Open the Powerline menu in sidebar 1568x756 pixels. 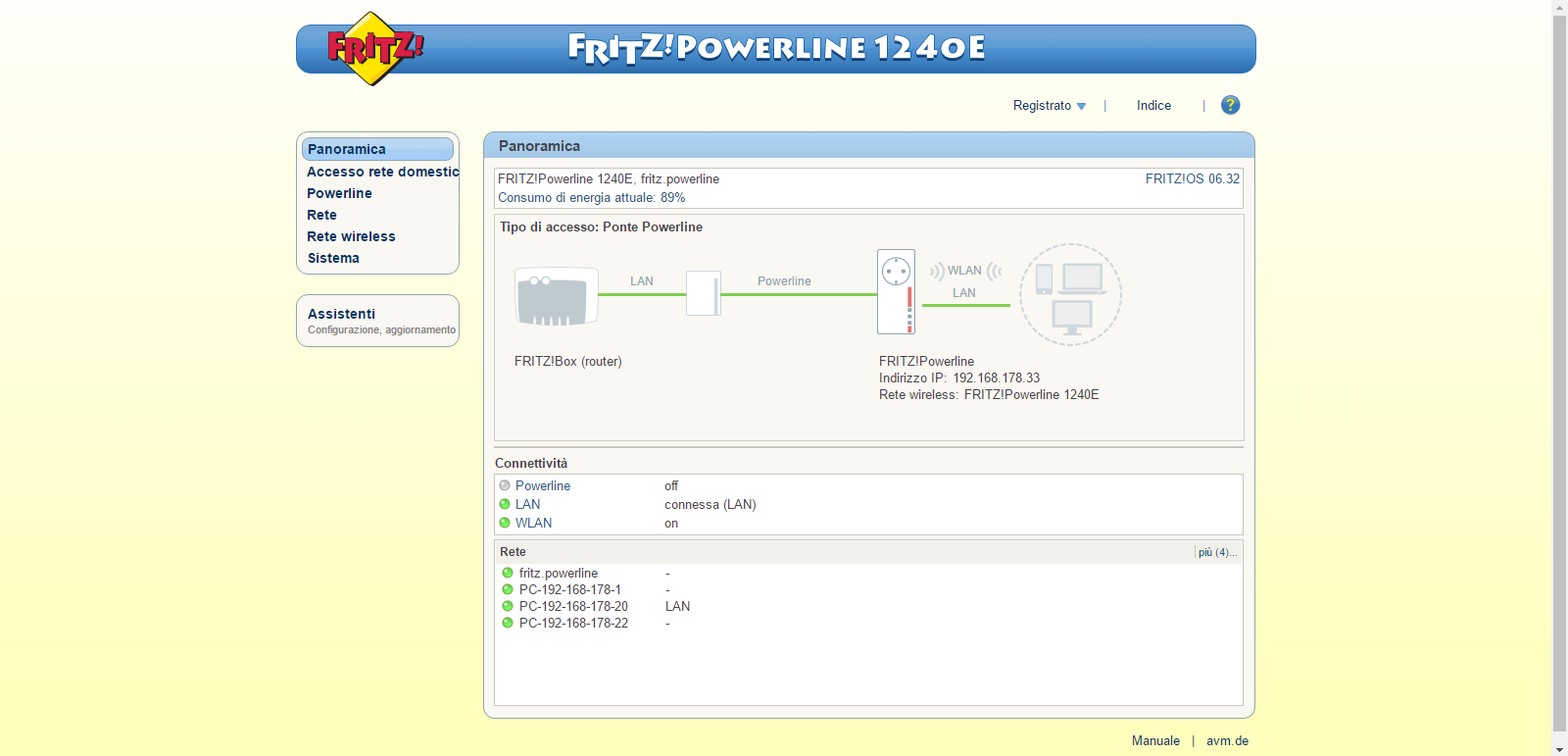339,193
